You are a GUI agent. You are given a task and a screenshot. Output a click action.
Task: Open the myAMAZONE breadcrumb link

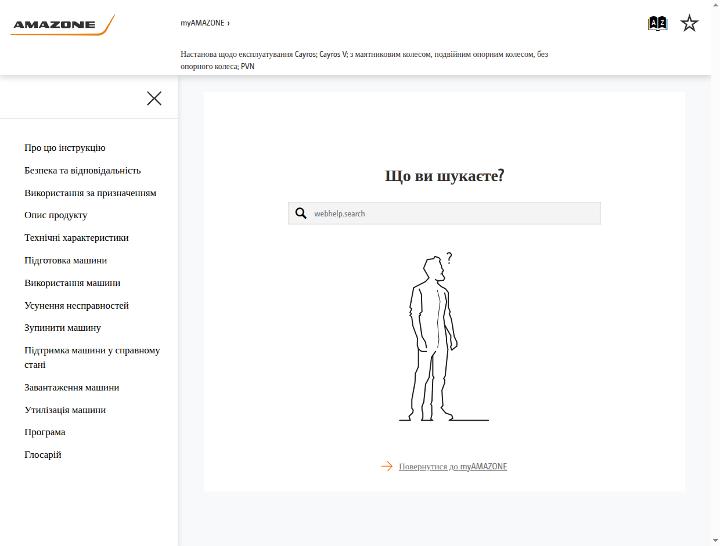pos(202,23)
